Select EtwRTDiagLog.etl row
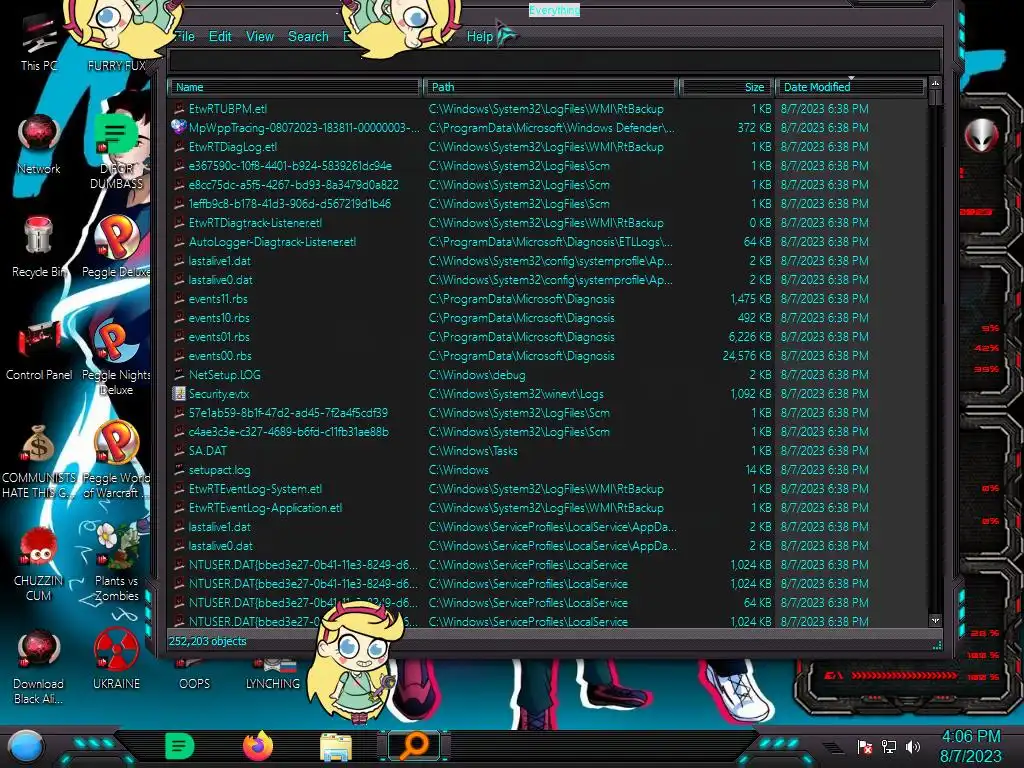This screenshot has height=768, width=1024. [x=549, y=147]
